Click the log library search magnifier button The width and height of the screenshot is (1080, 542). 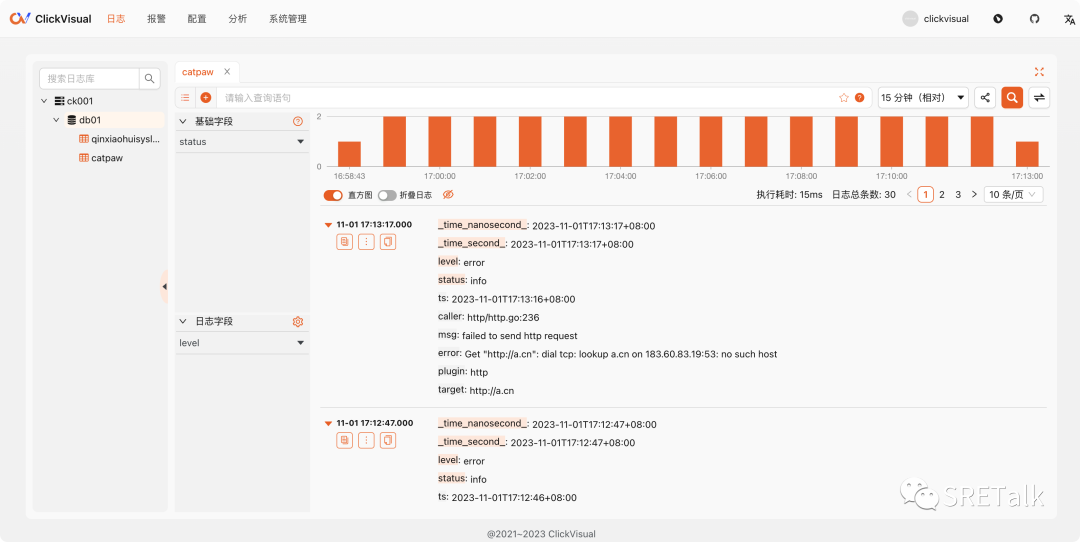coord(150,79)
